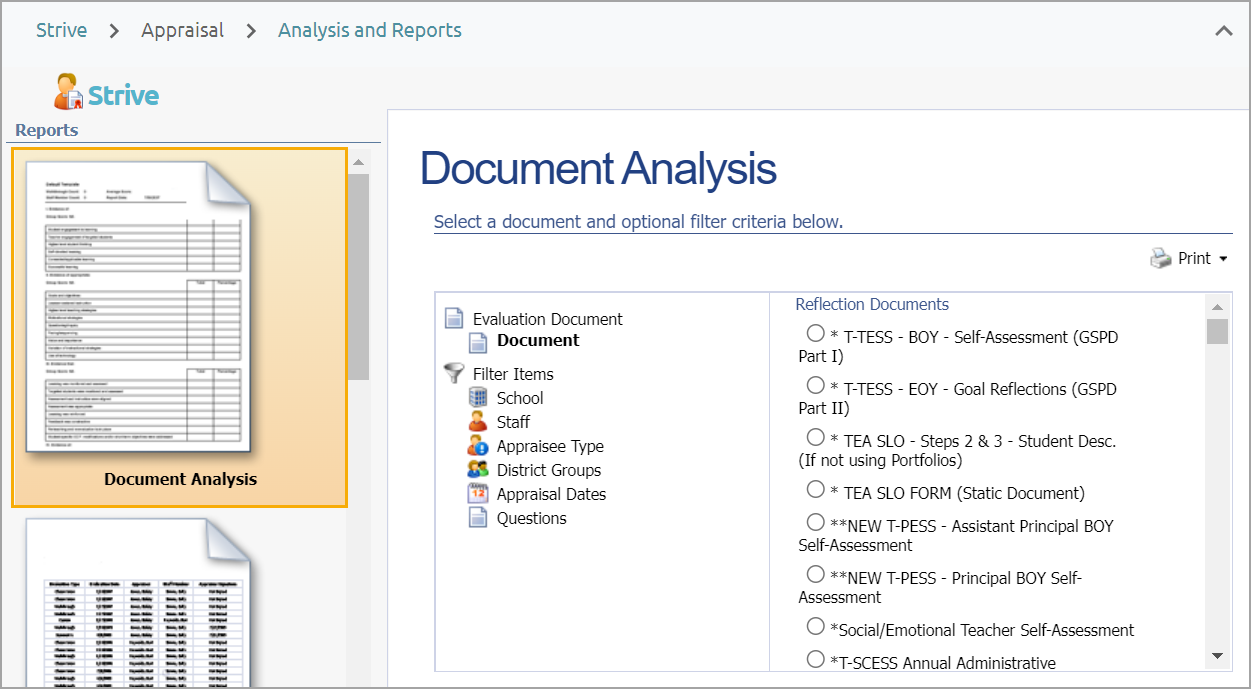Select TEA SLO Steps 2 & 3 radio button
This screenshot has height=689, width=1251.
click(815, 438)
